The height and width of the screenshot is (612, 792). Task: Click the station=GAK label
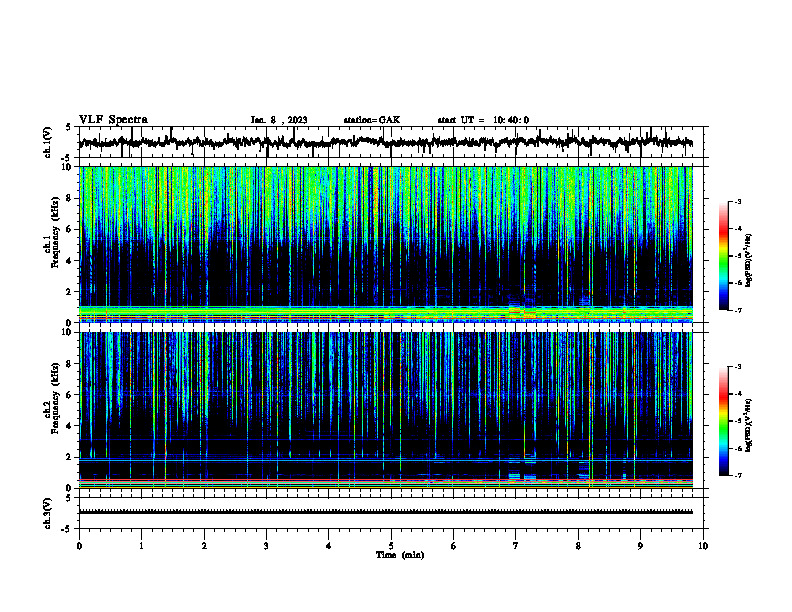372,120
